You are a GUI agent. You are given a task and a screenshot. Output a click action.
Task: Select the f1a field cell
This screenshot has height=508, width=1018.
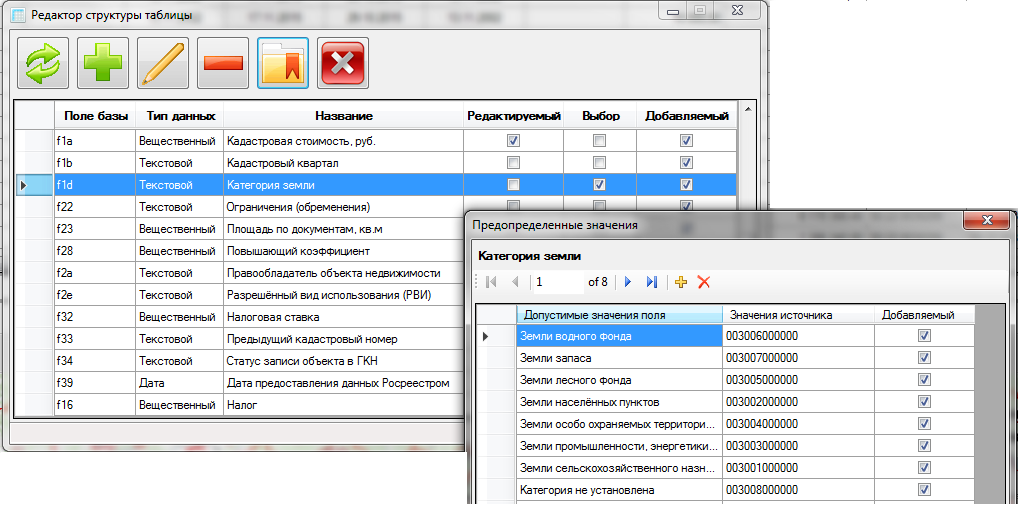pyautogui.click(x=95, y=140)
